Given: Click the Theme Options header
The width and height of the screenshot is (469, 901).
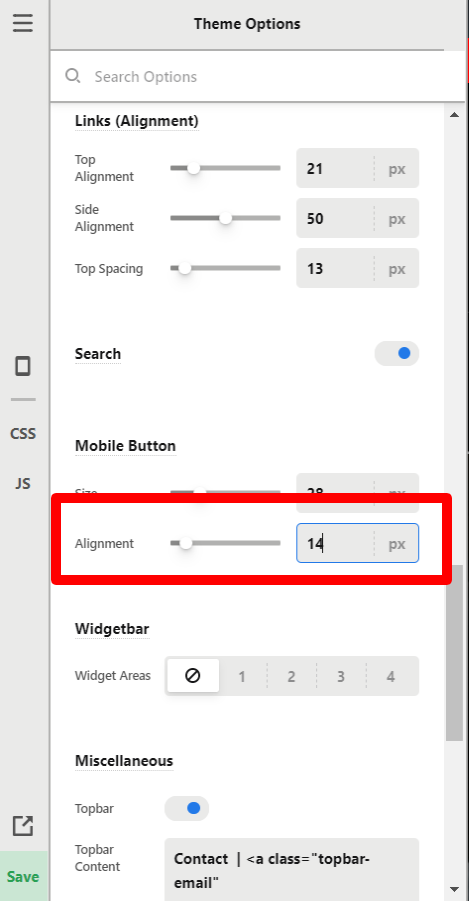Looking at the screenshot, I should click(x=247, y=24).
